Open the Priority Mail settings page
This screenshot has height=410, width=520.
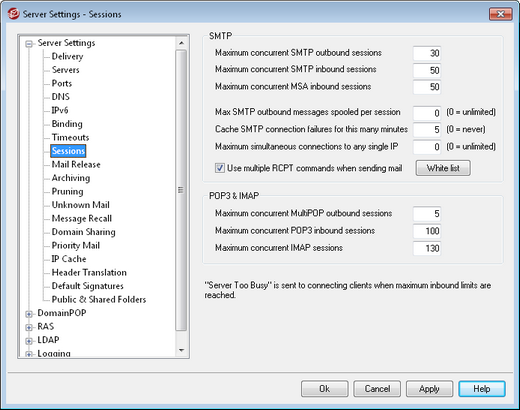[x=76, y=245]
